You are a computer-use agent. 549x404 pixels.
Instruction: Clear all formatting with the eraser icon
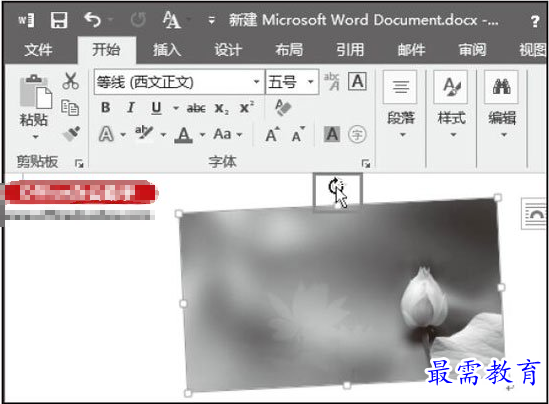click(283, 107)
